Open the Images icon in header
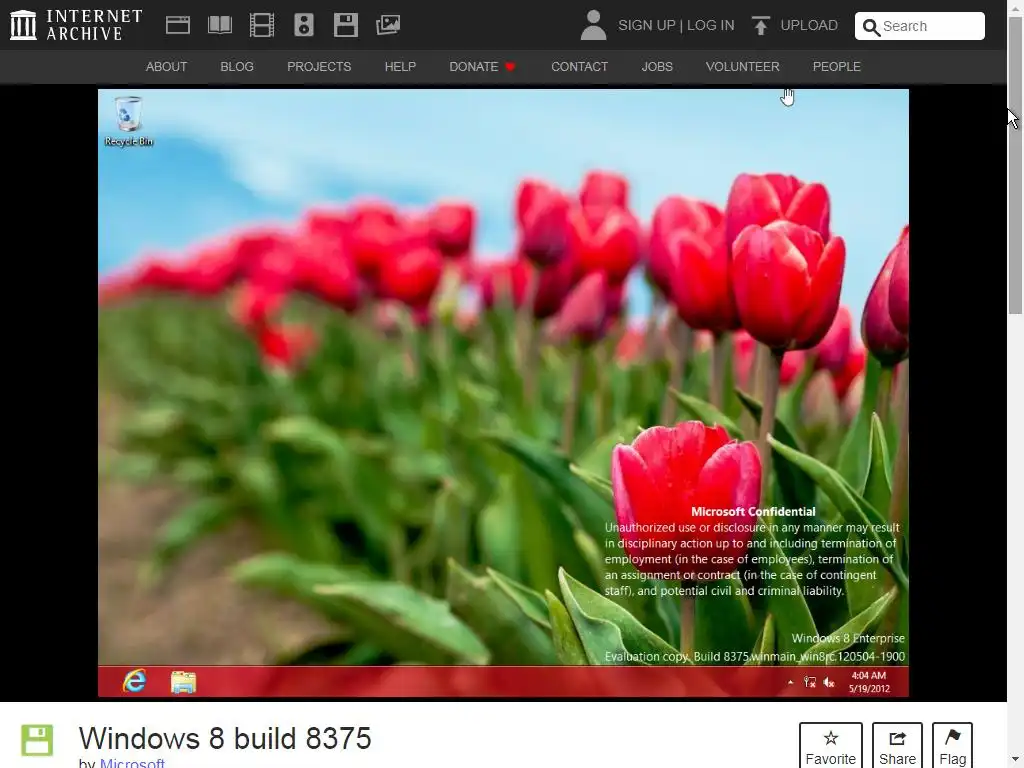Screen dimensions: 1024x768 tap(388, 25)
